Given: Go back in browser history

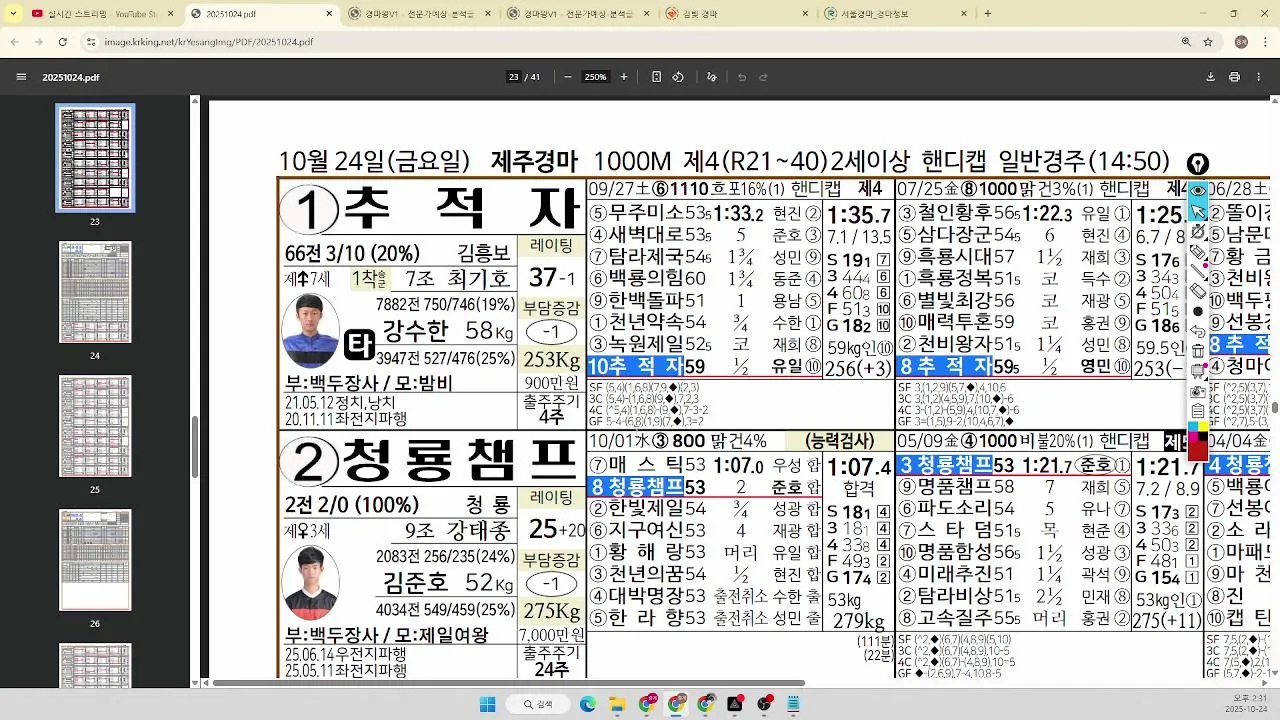Looking at the screenshot, I should pos(15,42).
